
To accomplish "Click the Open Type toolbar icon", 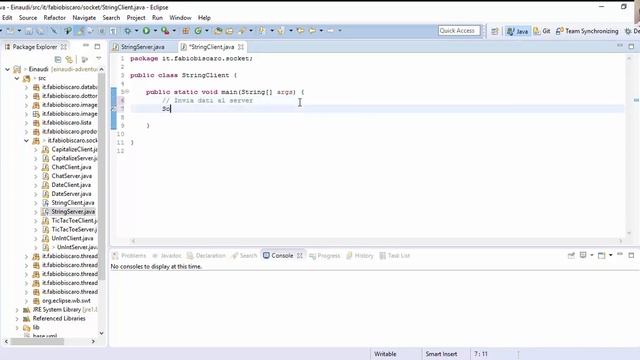I will point(218,31).
